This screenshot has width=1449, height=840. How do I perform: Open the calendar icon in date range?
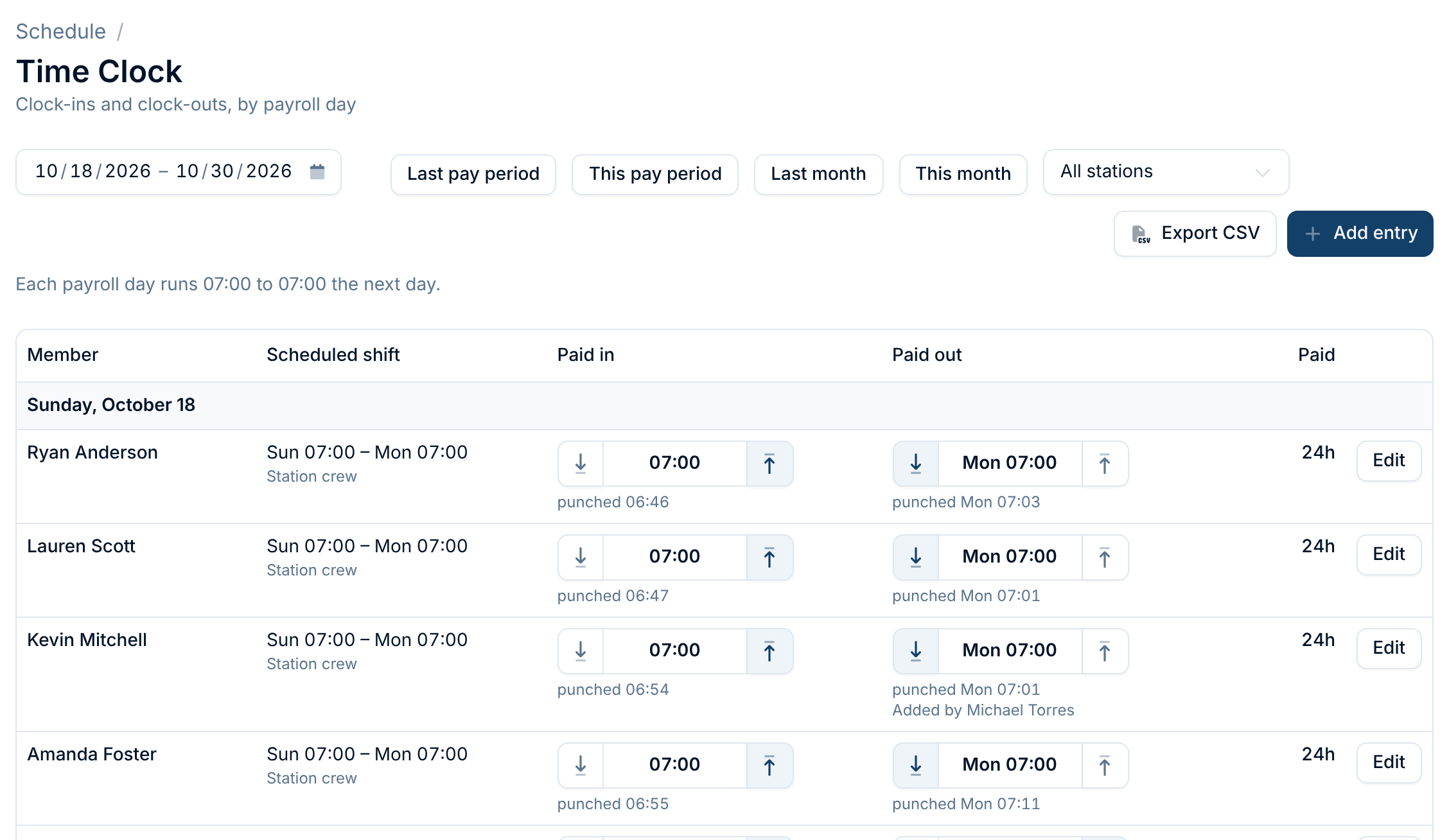(x=317, y=171)
